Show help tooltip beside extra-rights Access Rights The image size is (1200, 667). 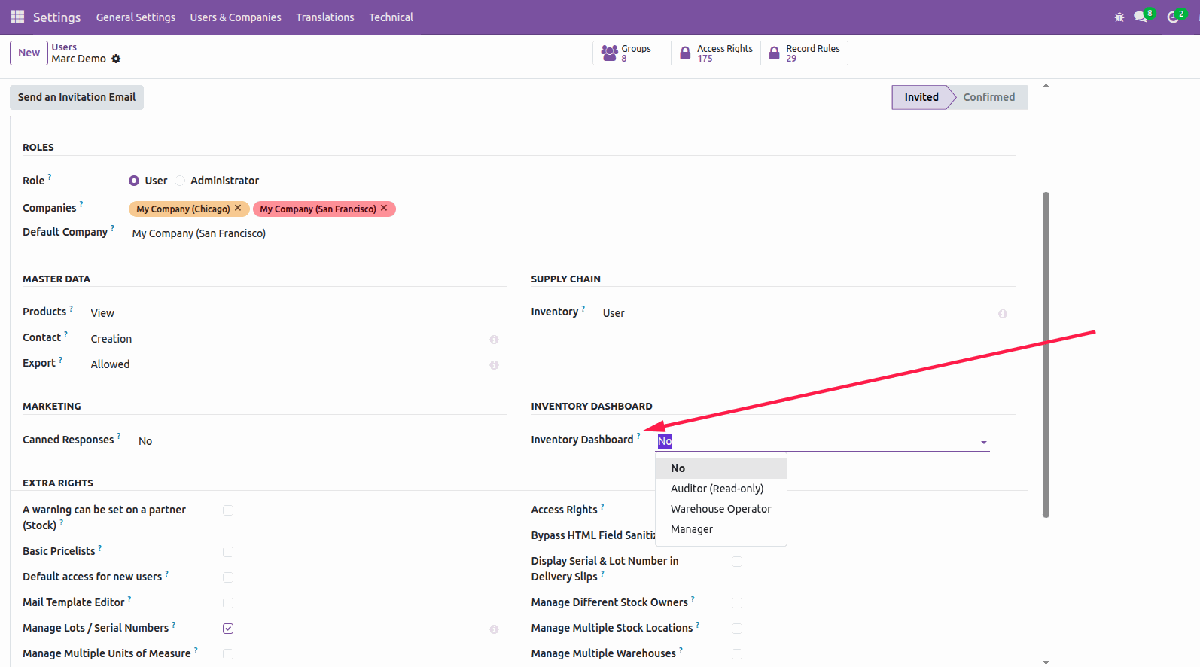point(603,506)
